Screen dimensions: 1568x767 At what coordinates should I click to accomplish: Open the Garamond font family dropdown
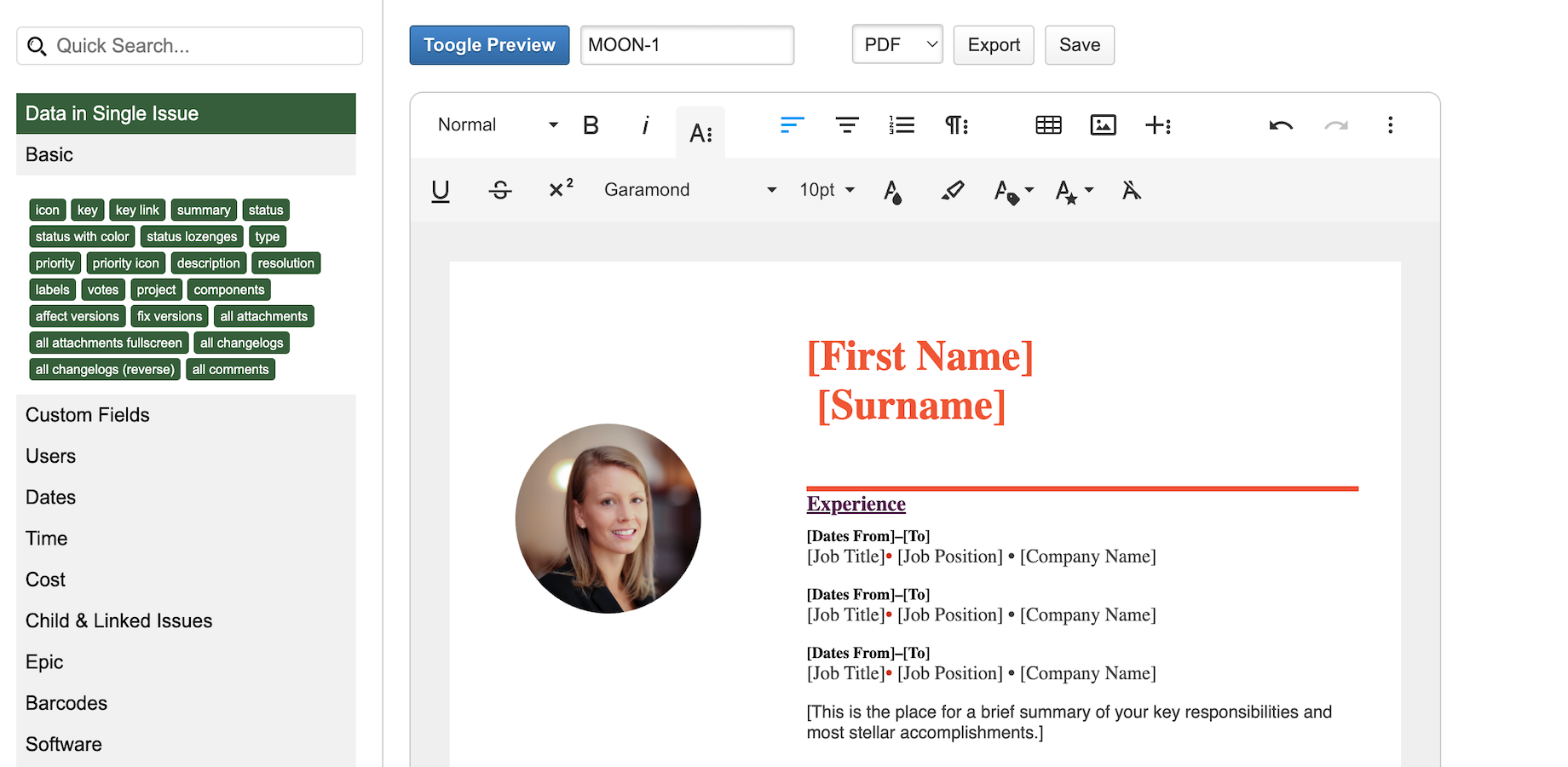690,190
